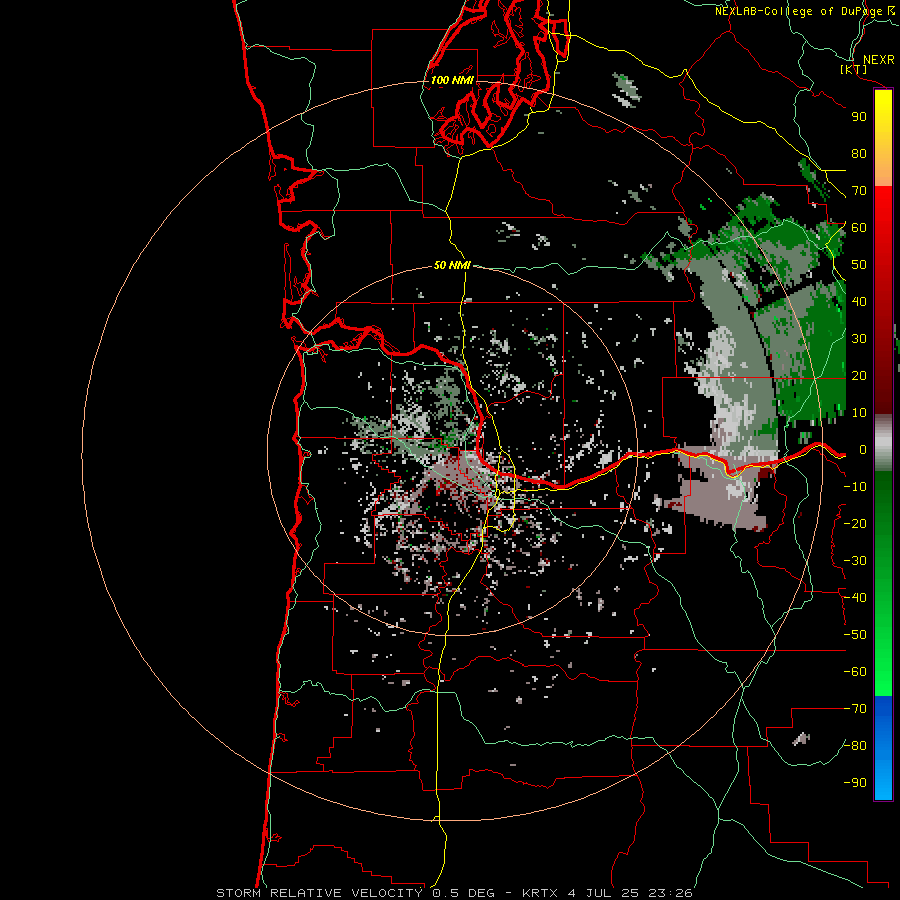Click the "-90" scale value
The height and width of the screenshot is (900, 900).
tap(855, 783)
